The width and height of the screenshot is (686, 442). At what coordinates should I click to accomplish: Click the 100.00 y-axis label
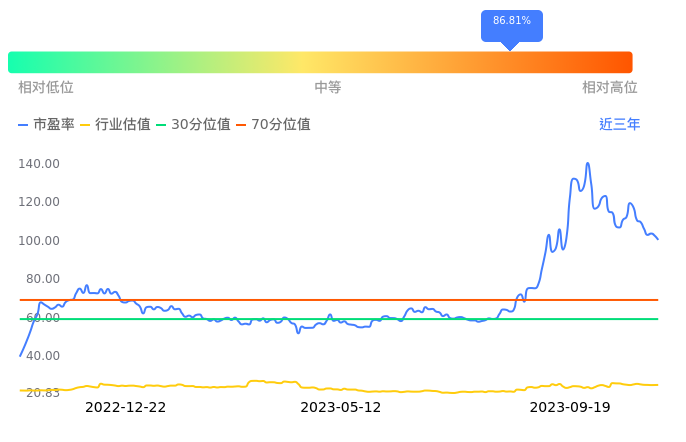coord(40,241)
